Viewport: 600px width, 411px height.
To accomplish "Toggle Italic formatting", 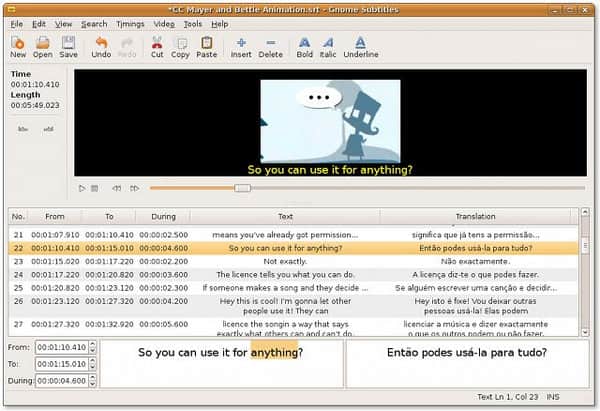I will pos(328,47).
